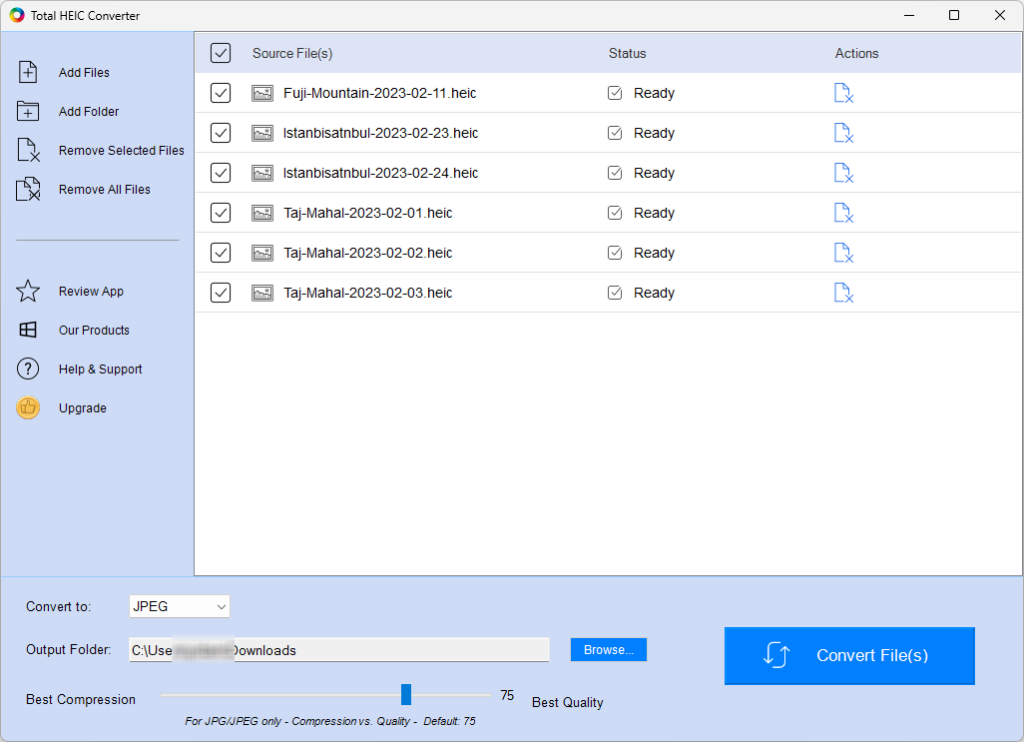Open the Review App link

[x=91, y=291]
